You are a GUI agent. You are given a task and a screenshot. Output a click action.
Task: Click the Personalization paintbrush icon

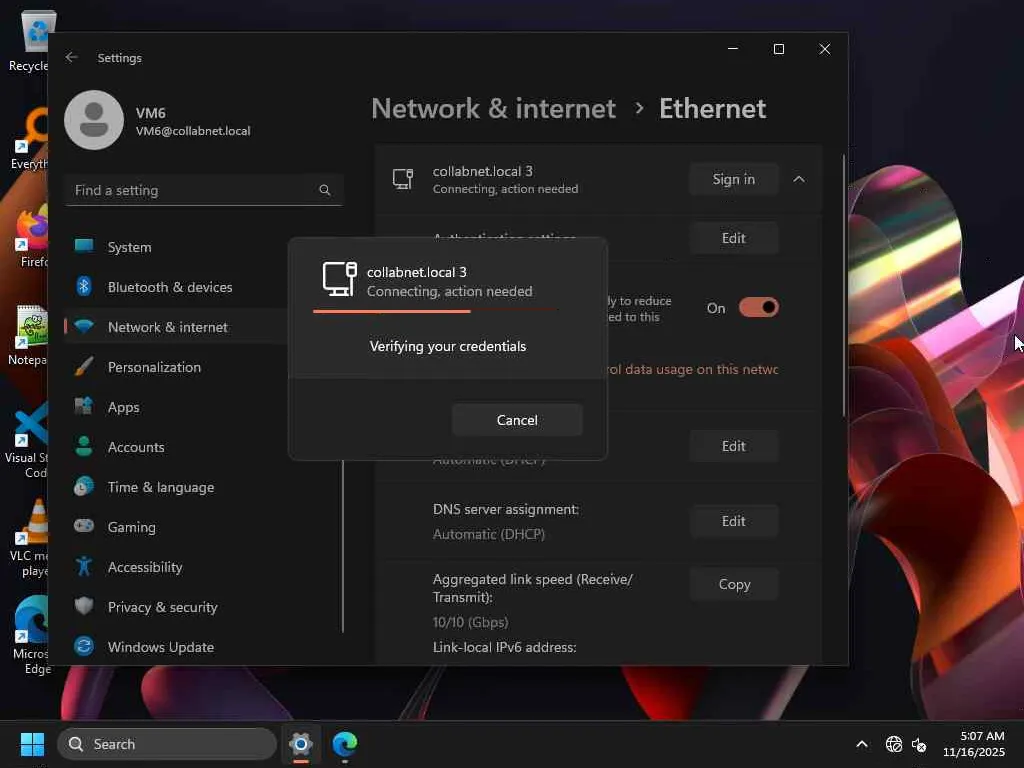pyautogui.click(x=84, y=366)
